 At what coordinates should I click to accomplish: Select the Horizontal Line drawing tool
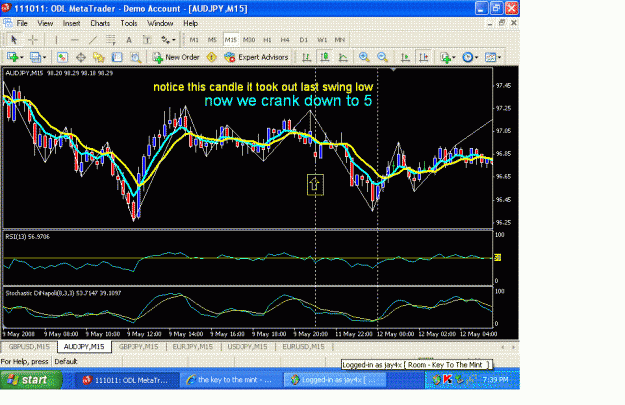[74, 40]
